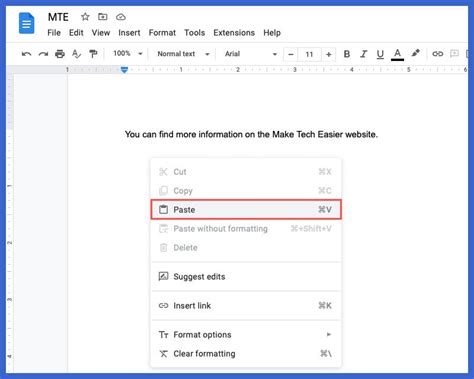Open the File menu

(54, 33)
